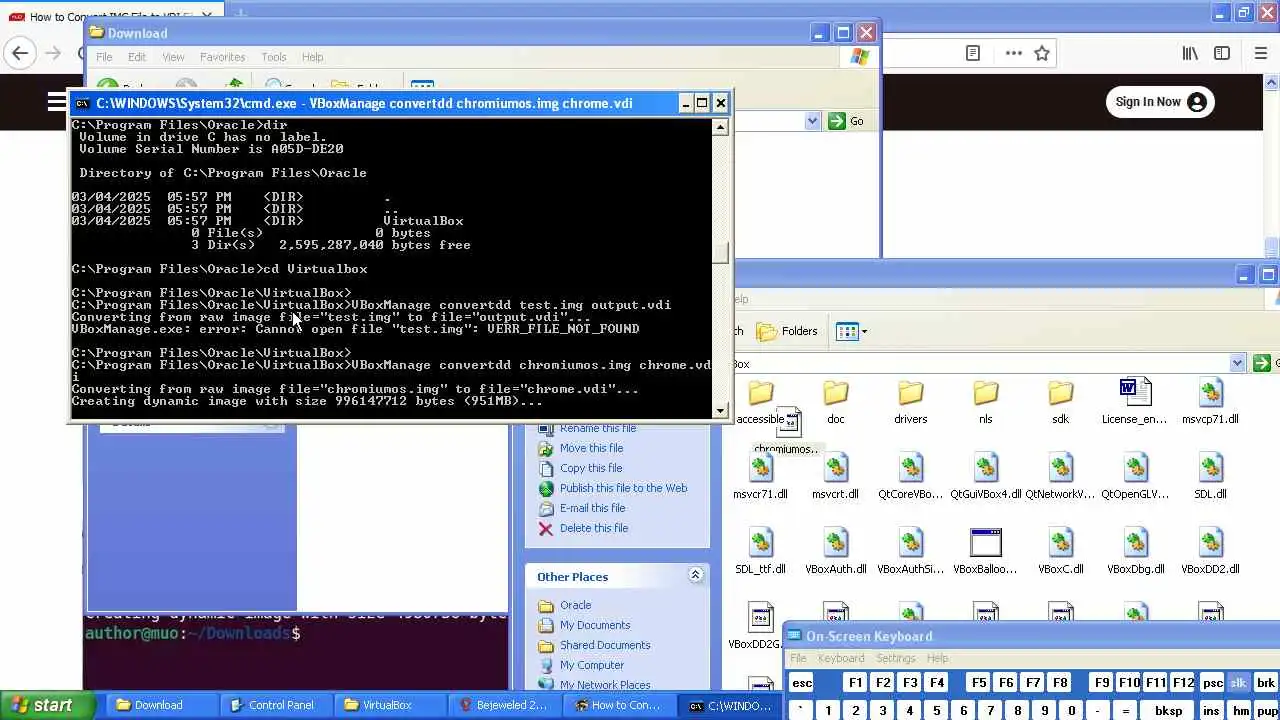Toggle Folders pane in VirtualBox explorer toolbar
This screenshot has height=720, width=1280.
coord(787,331)
